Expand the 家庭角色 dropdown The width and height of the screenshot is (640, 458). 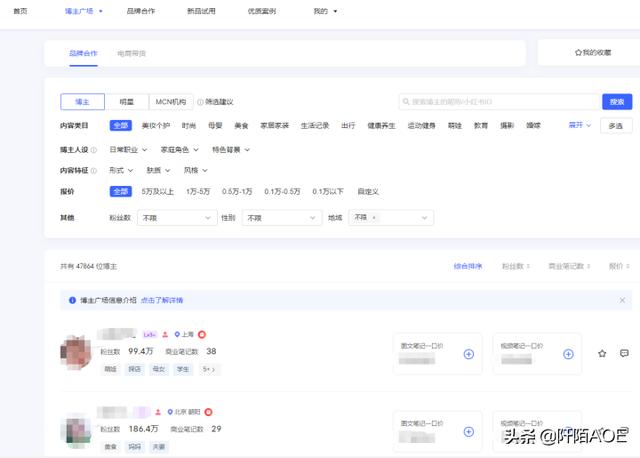180,150
